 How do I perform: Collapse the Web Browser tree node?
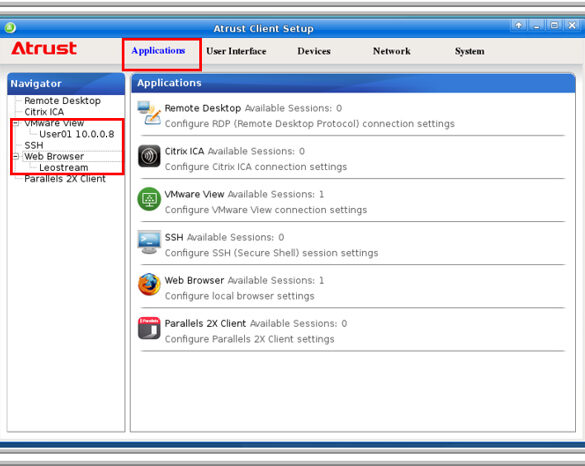[16, 156]
